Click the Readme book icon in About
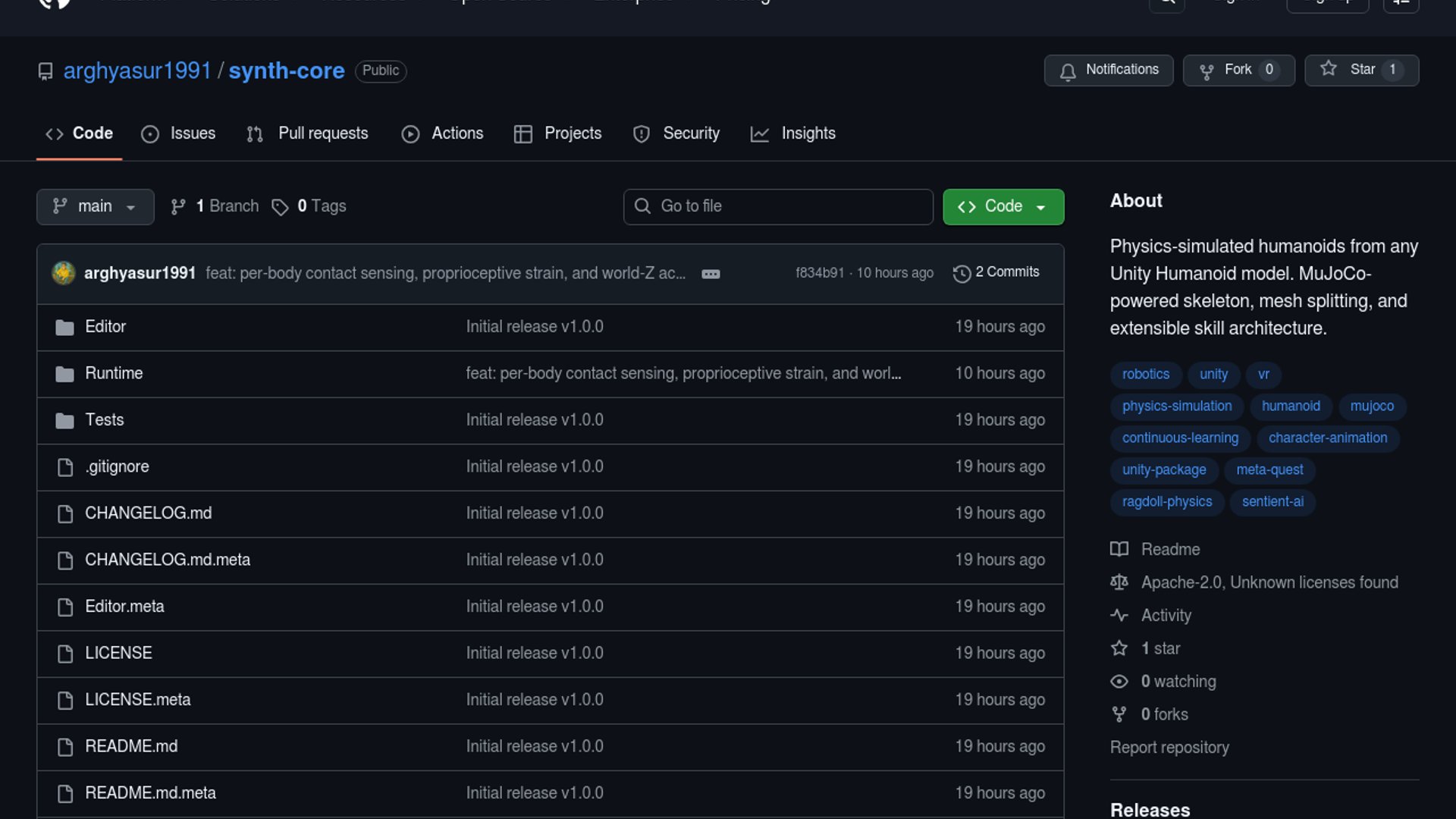Image resolution: width=1456 pixels, height=819 pixels. (1119, 549)
